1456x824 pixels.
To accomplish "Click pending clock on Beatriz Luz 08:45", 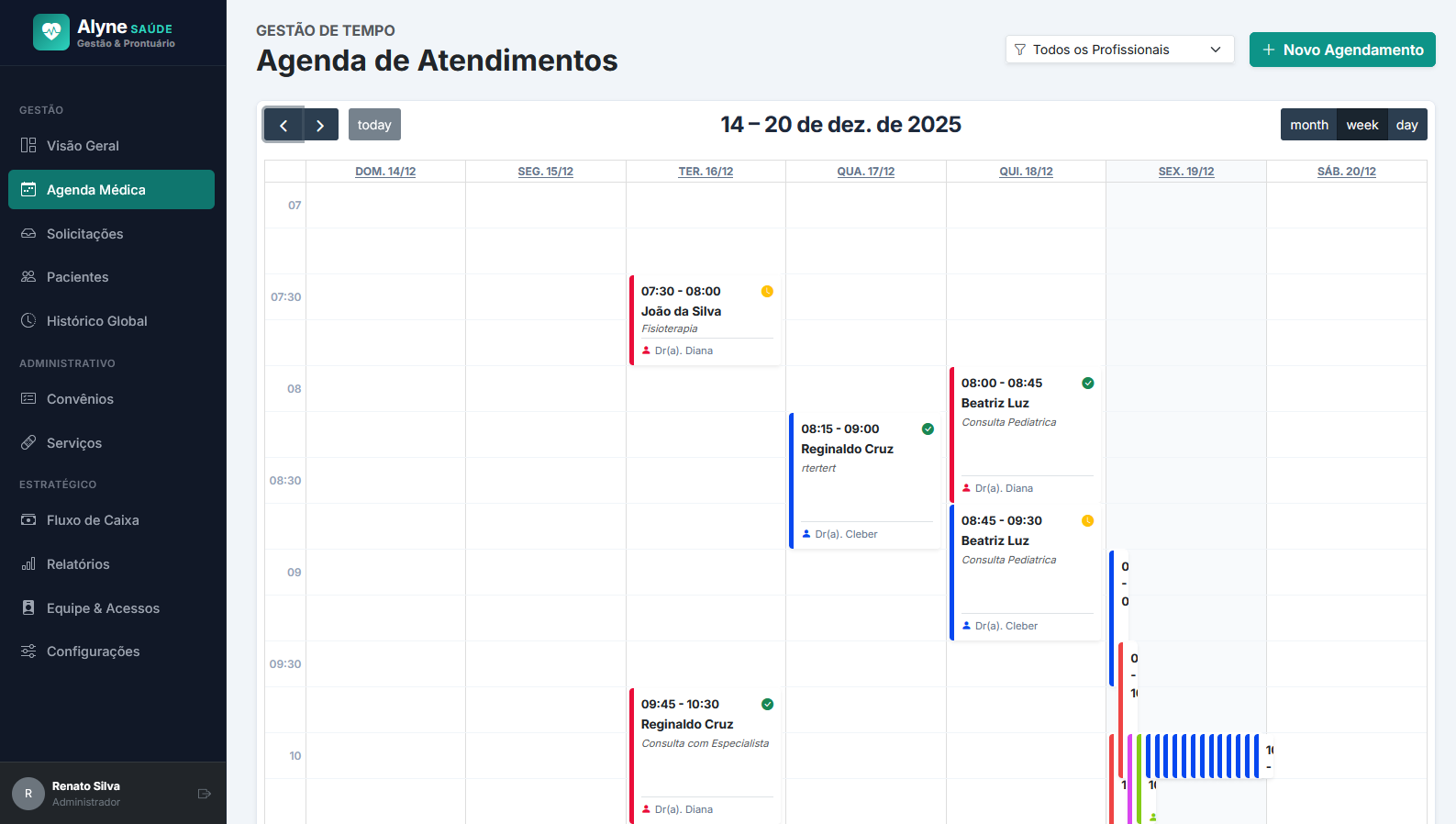I will (x=1088, y=520).
